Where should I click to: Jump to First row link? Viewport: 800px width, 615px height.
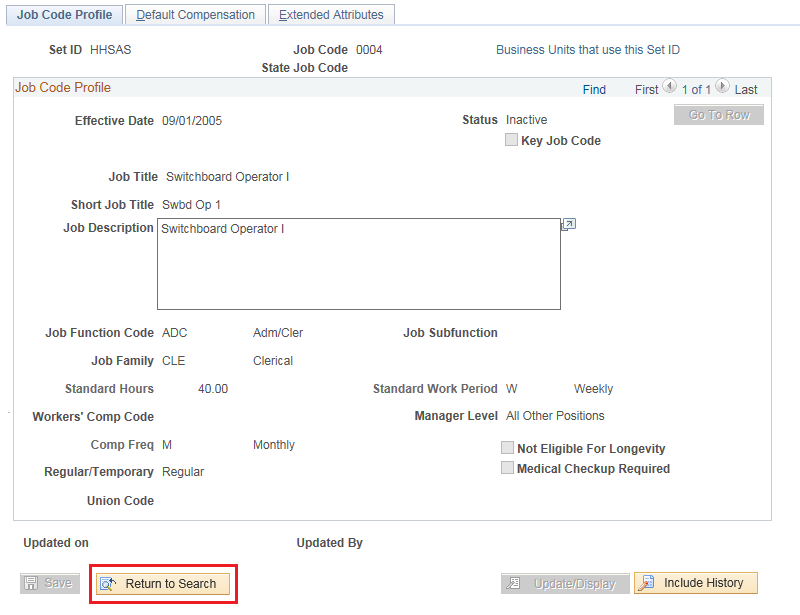coord(646,90)
